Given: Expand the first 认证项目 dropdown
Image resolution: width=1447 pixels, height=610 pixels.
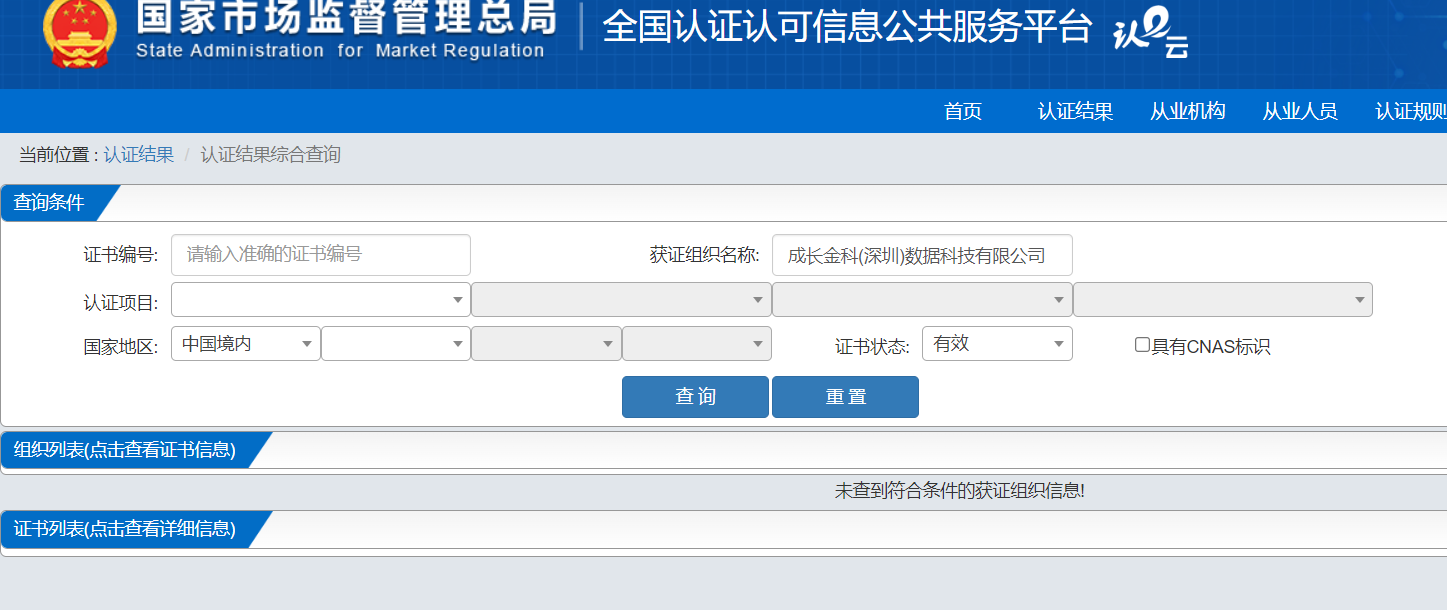Looking at the screenshot, I should pos(321,299).
